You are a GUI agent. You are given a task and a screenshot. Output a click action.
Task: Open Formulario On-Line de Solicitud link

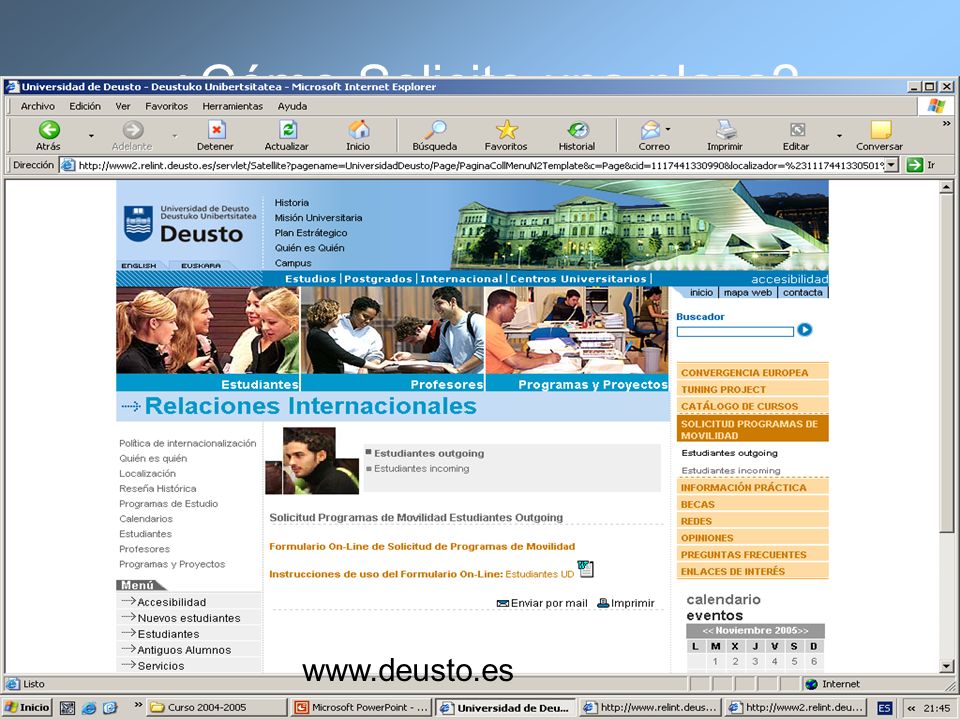point(422,547)
